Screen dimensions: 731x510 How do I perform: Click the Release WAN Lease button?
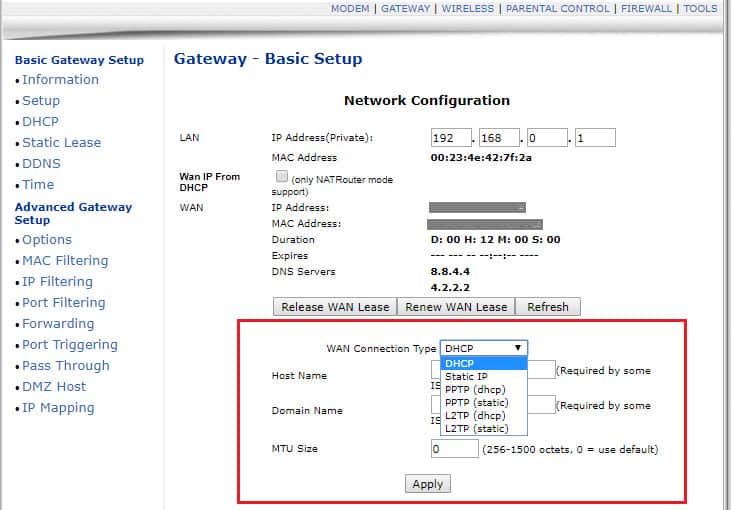pyautogui.click(x=335, y=307)
